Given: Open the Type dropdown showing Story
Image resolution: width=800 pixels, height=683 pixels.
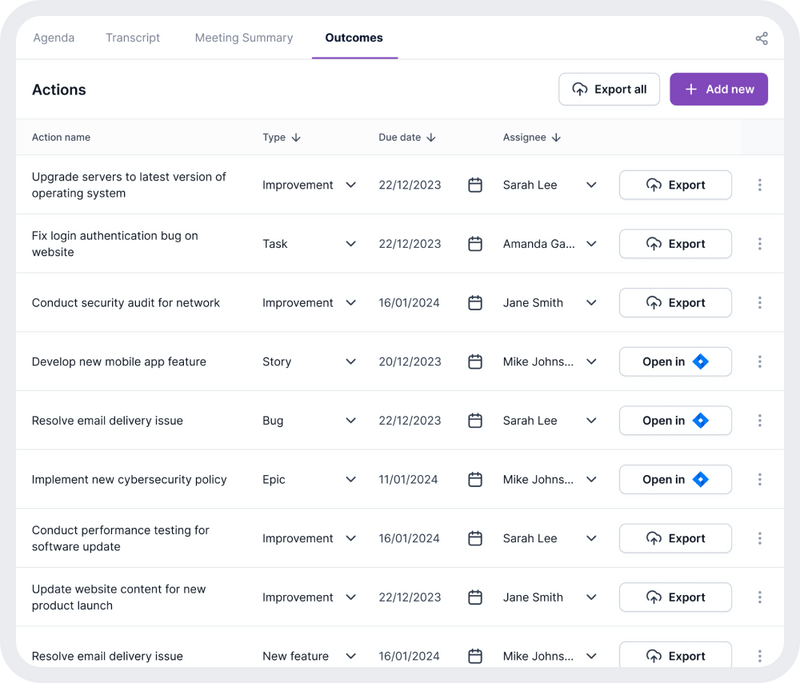Looking at the screenshot, I should click(351, 361).
